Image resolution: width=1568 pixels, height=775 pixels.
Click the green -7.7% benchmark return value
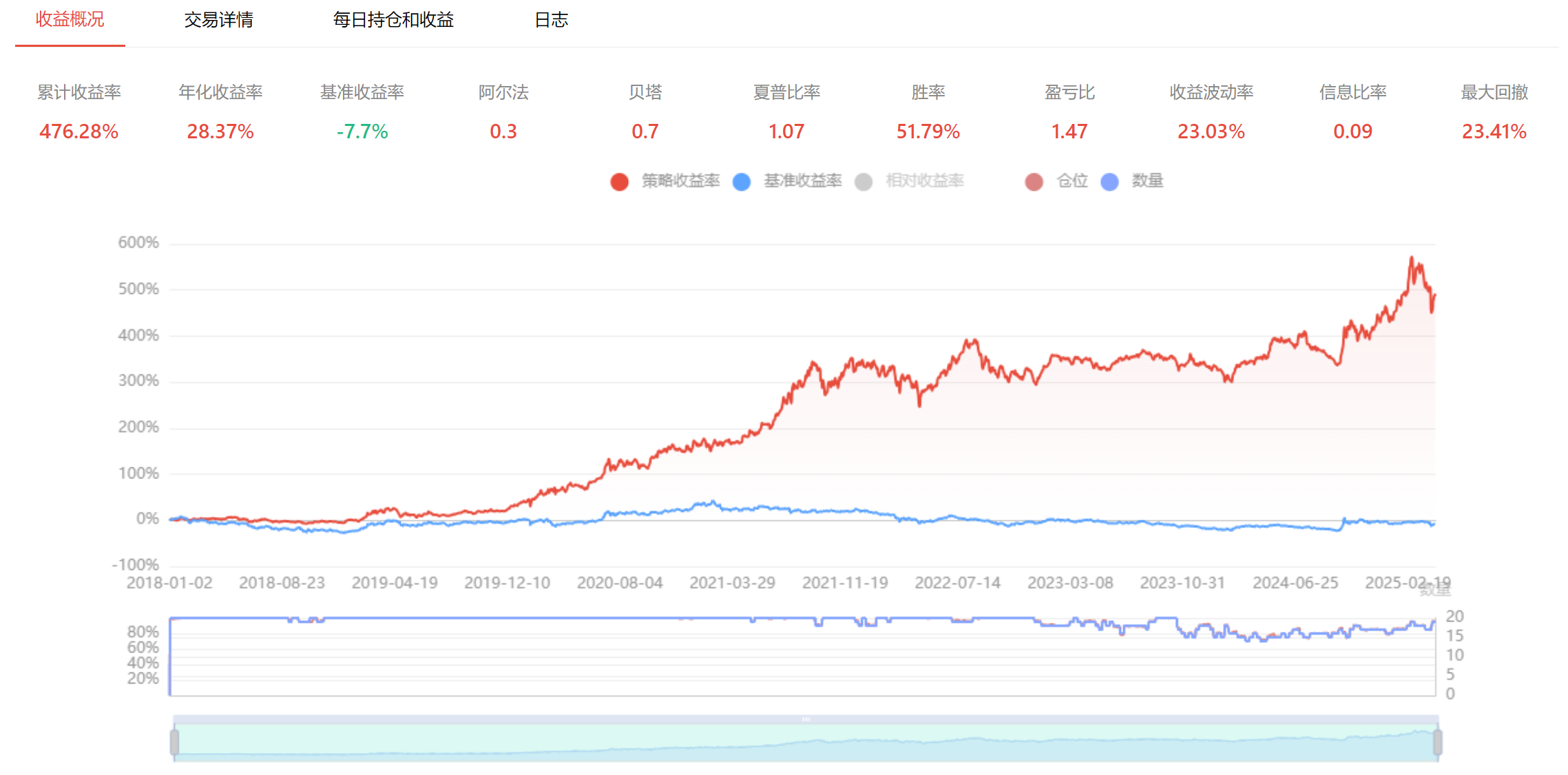(362, 131)
